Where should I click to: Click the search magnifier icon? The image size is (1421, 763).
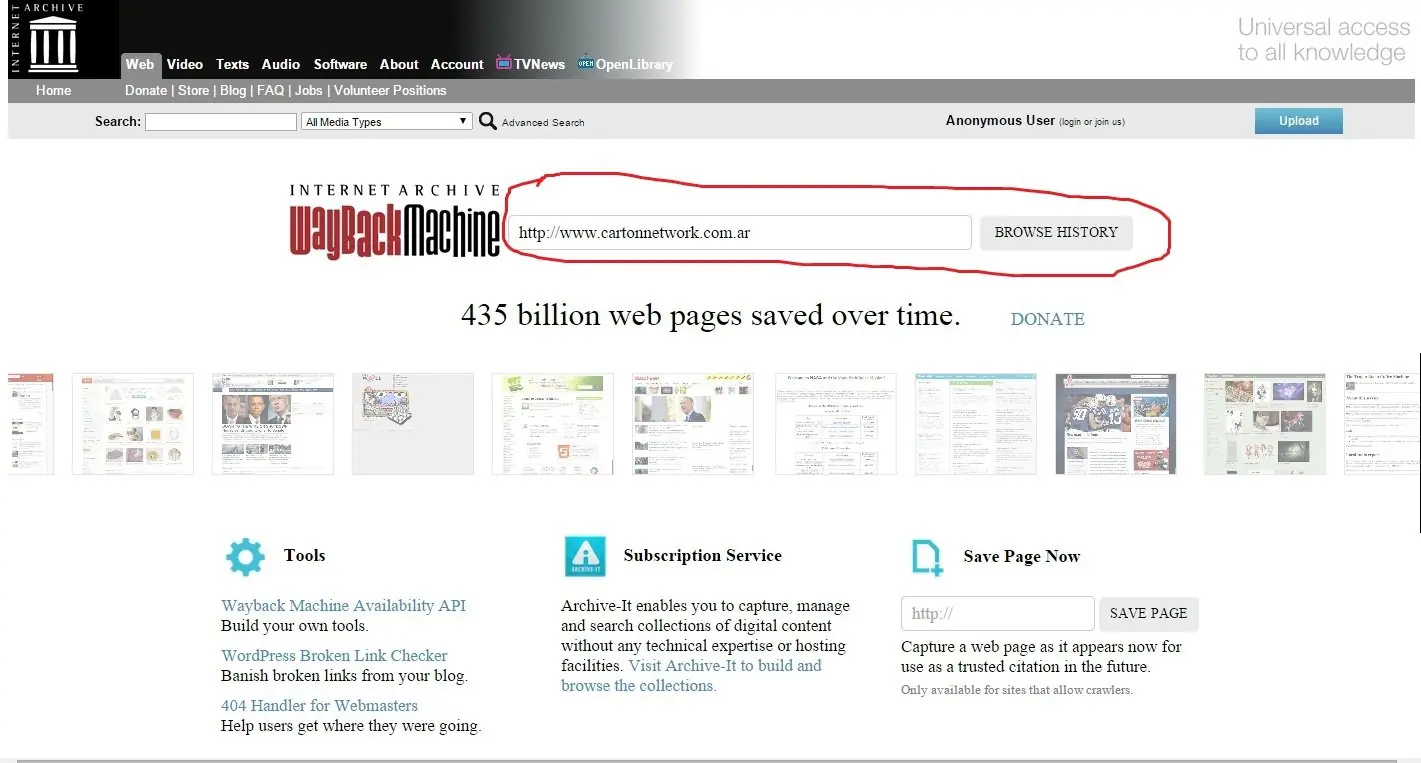488,121
